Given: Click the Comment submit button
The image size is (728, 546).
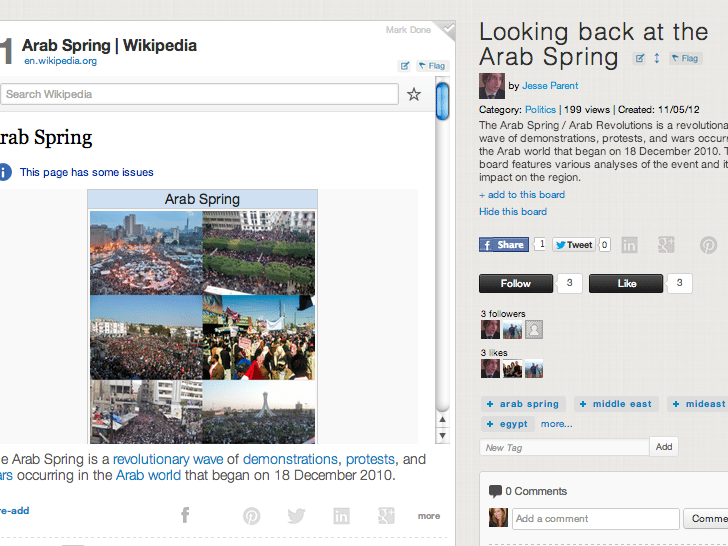Looking at the screenshot, I should tap(706, 519).
